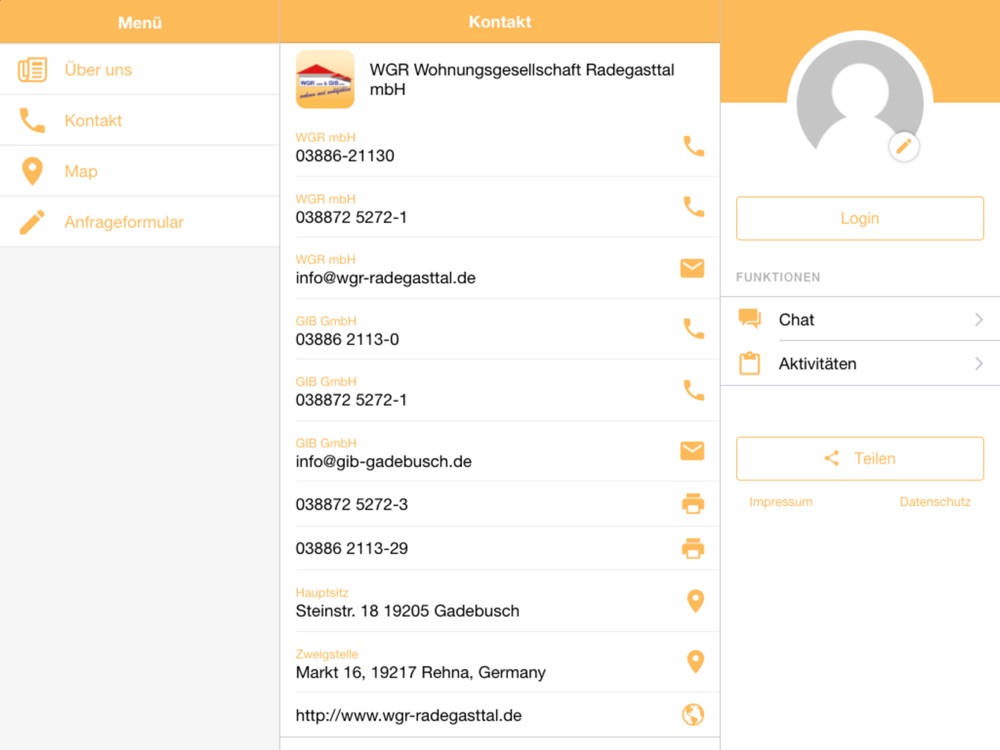Click the fax number 038872 5272-3
Screen dimensions: 1000x750
pyautogui.click(x=352, y=504)
